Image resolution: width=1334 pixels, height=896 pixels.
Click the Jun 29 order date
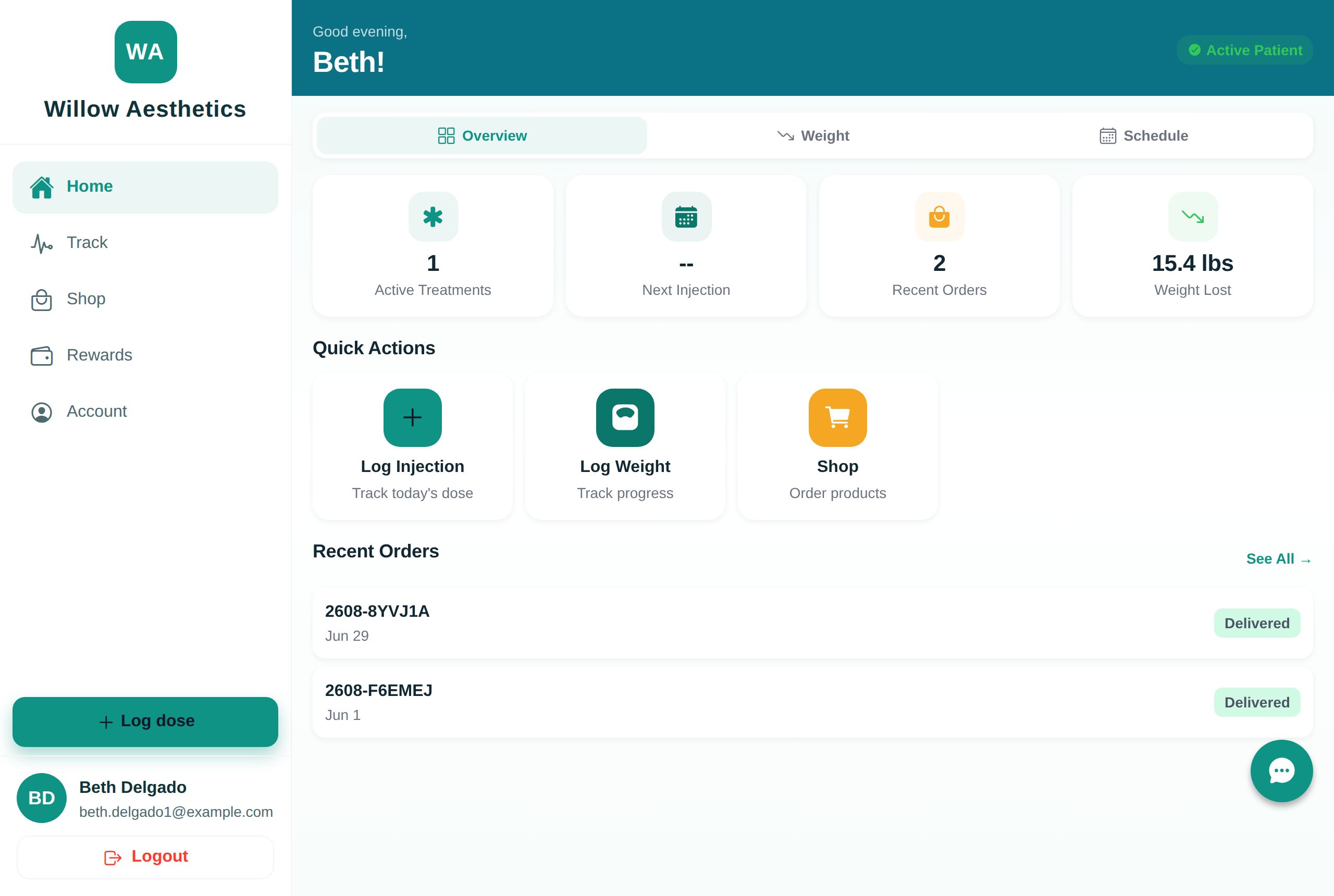click(x=347, y=637)
